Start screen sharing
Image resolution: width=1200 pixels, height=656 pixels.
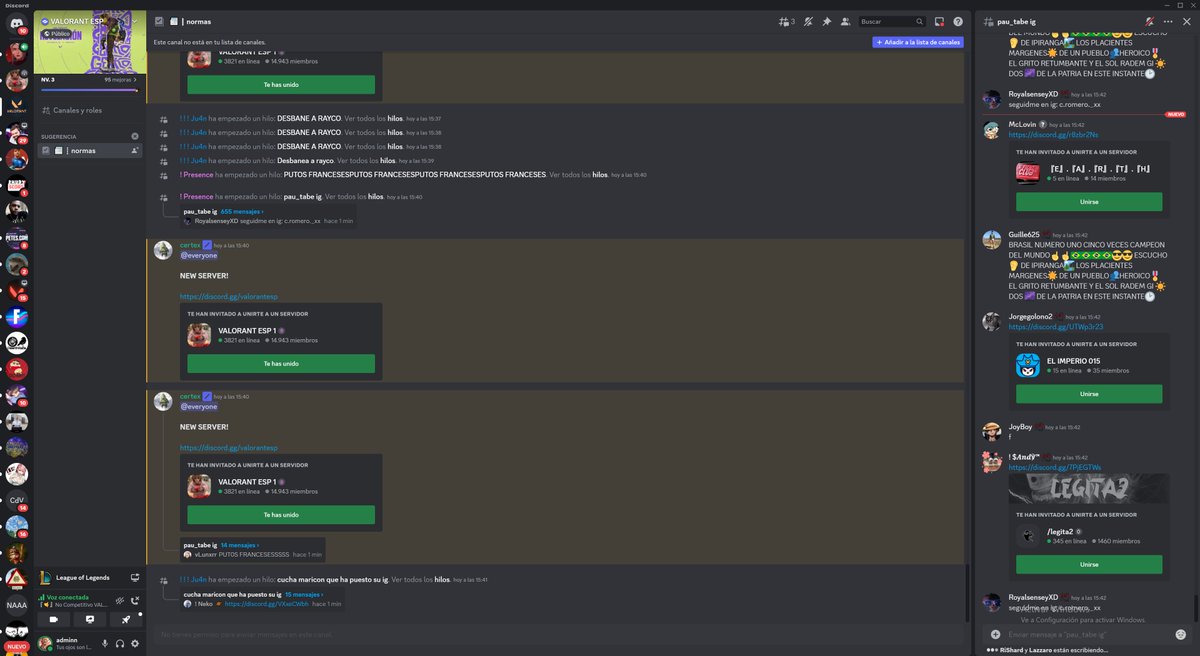[90, 620]
